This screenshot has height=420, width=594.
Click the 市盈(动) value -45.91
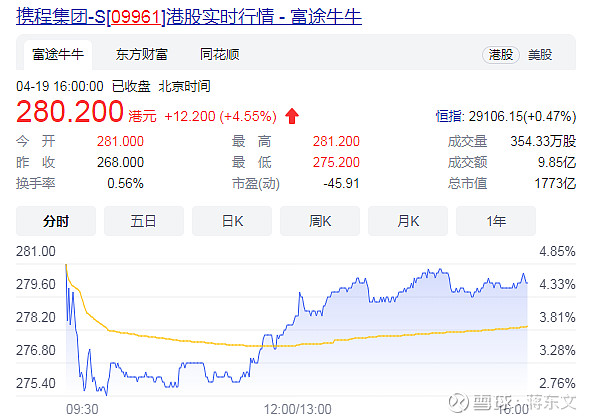(341, 183)
